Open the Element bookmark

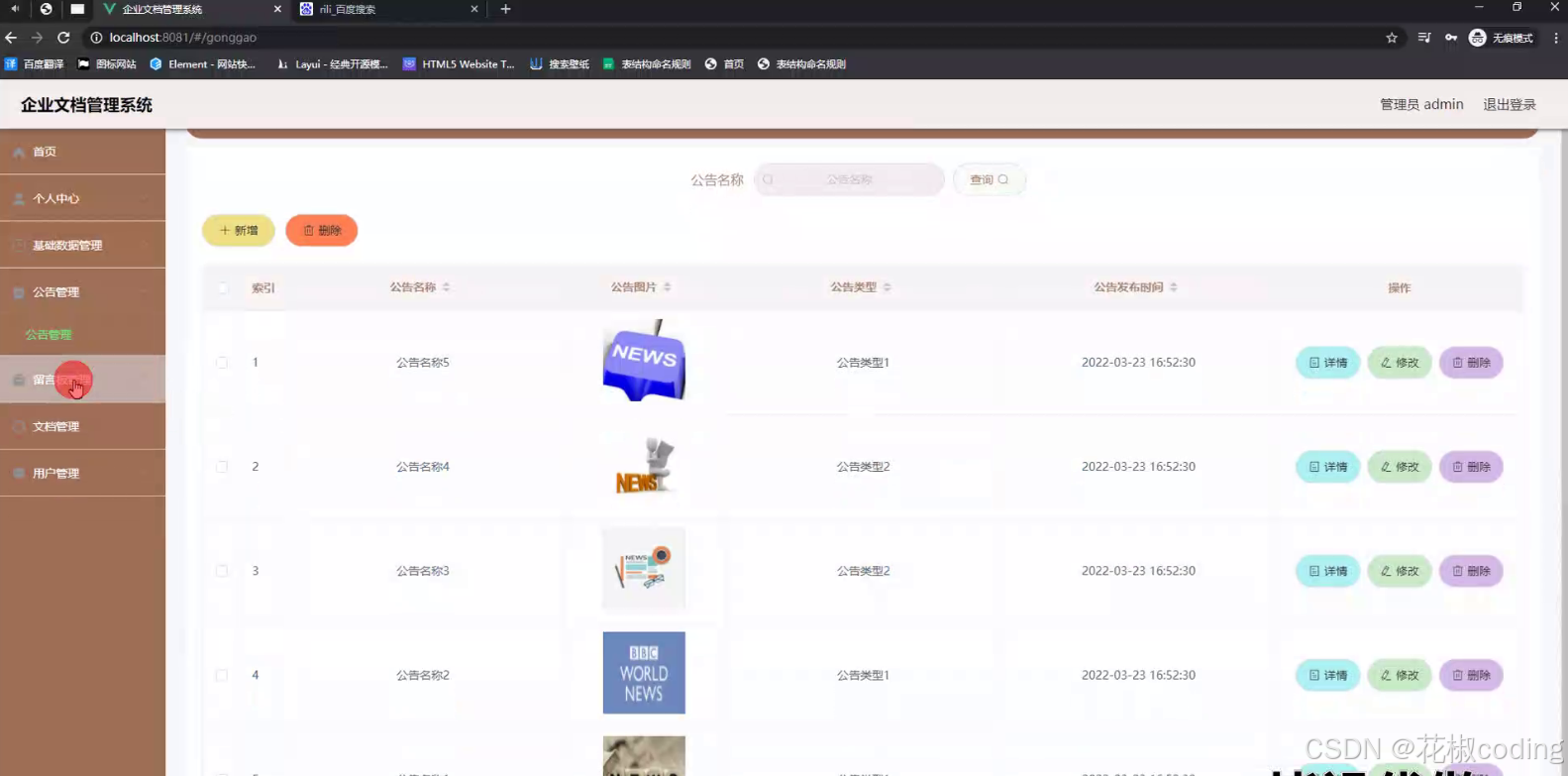[202, 63]
